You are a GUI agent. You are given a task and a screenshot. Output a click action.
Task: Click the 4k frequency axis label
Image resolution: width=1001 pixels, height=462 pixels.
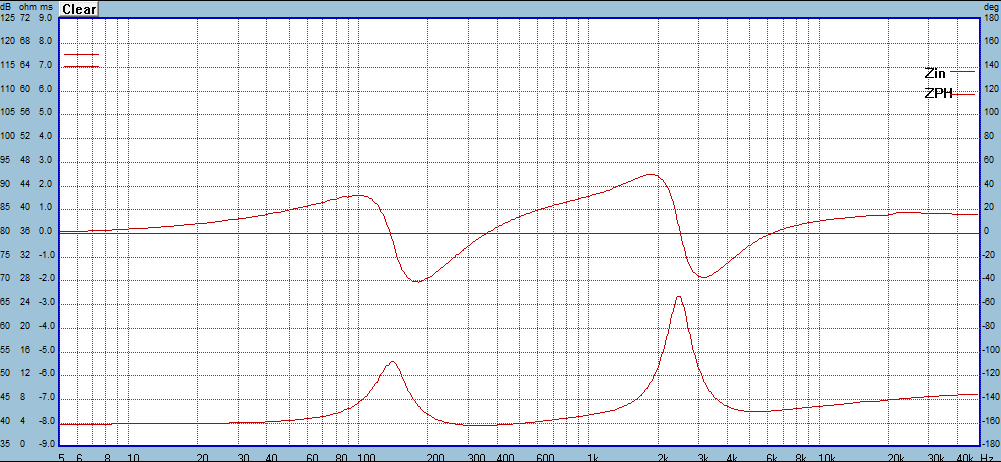(733, 457)
